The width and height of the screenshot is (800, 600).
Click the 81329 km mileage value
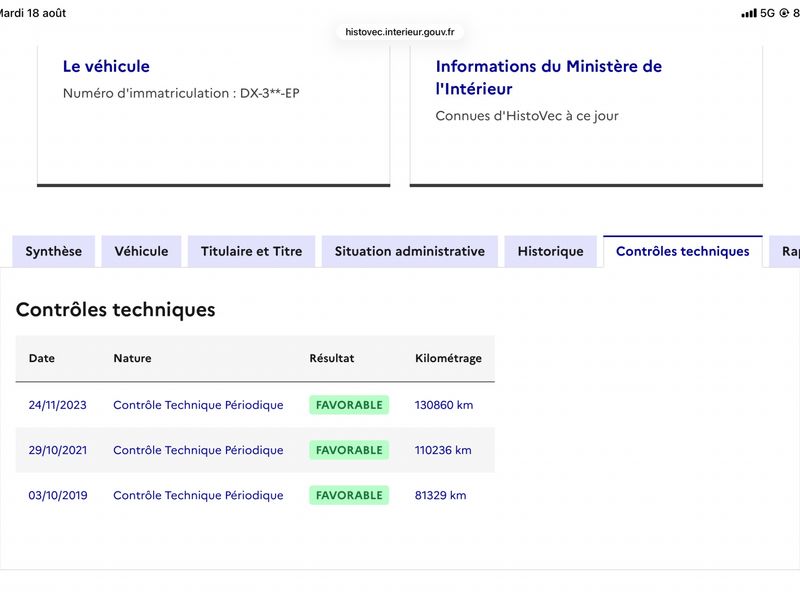pyautogui.click(x=440, y=495)
